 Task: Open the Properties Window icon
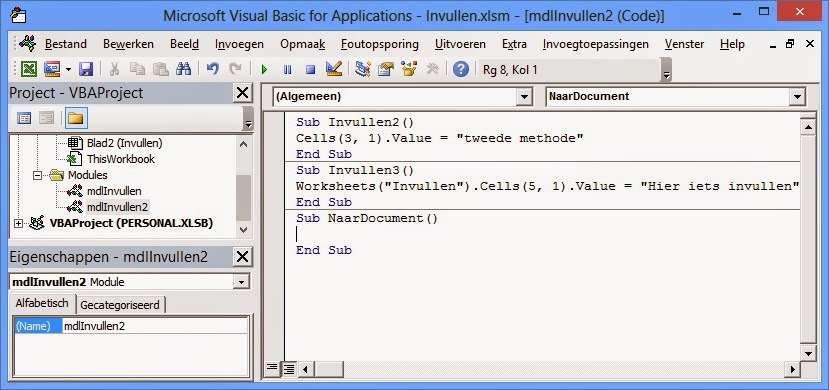pos(386,69)
